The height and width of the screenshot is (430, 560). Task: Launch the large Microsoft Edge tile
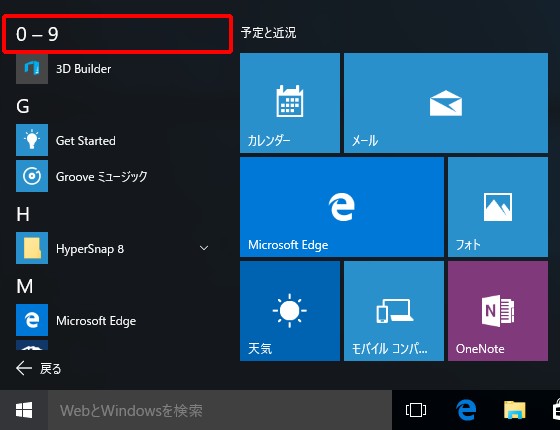(342, 207)
